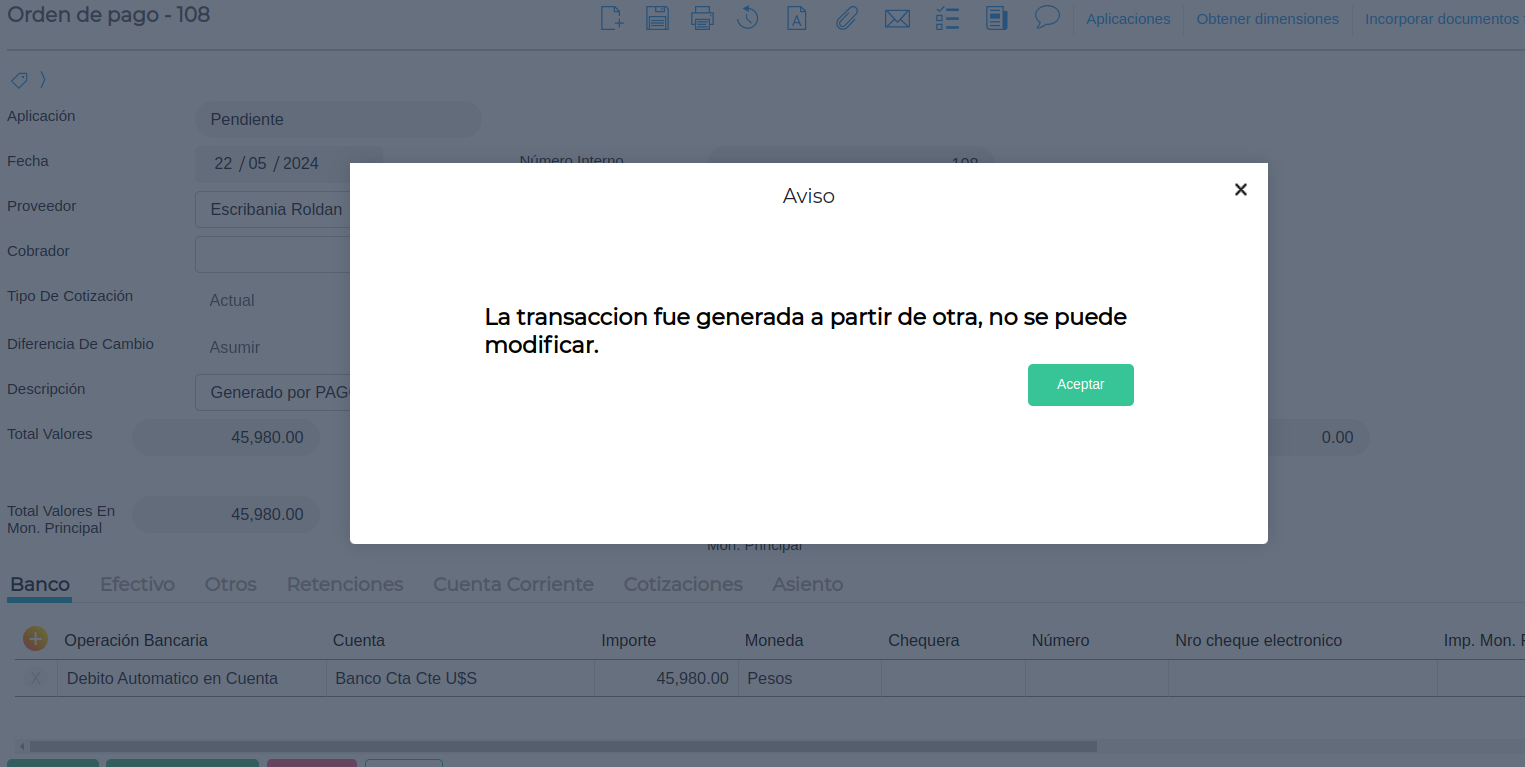1525x767 pixels.
Task: Send by email envelope icon
Action: tap(897, 18)
